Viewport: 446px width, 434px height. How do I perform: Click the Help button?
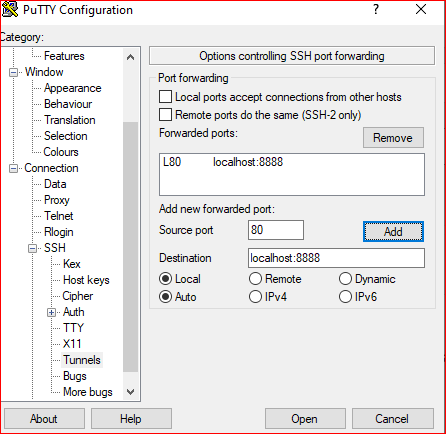[131, 419]
